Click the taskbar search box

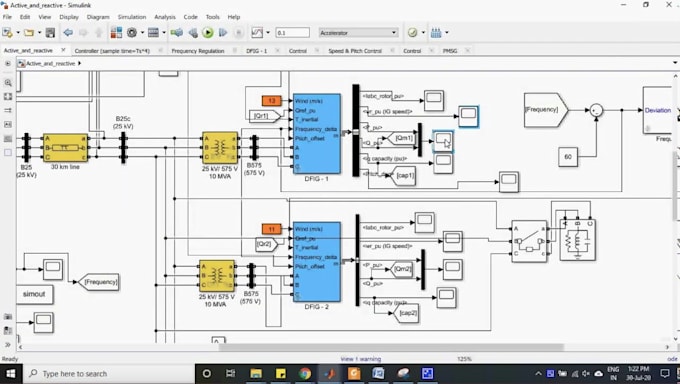[x=108, y=374]
